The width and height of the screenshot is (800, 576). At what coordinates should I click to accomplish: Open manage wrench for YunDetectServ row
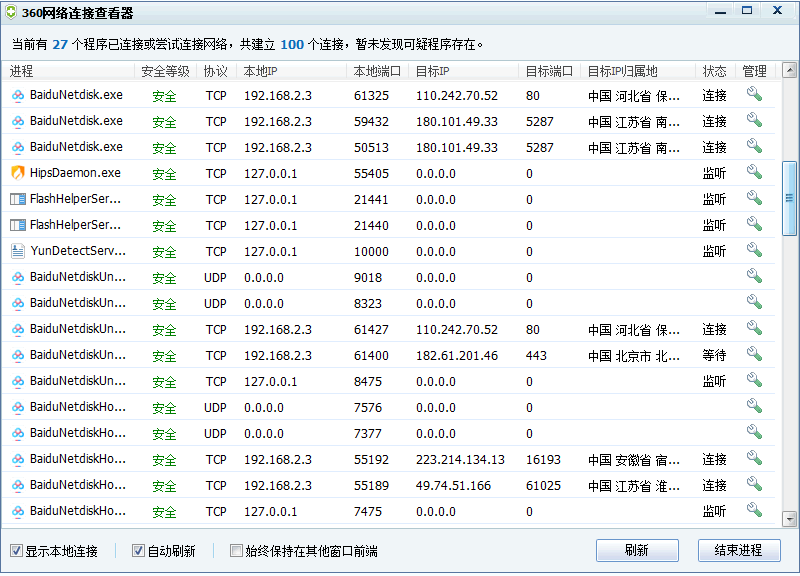point(754,251)
